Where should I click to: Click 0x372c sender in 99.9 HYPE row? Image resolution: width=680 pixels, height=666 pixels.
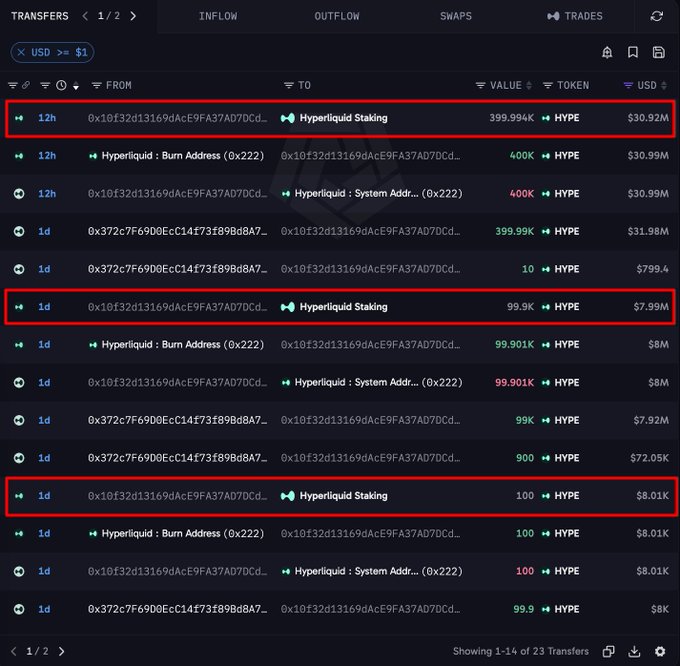(177, 609)
